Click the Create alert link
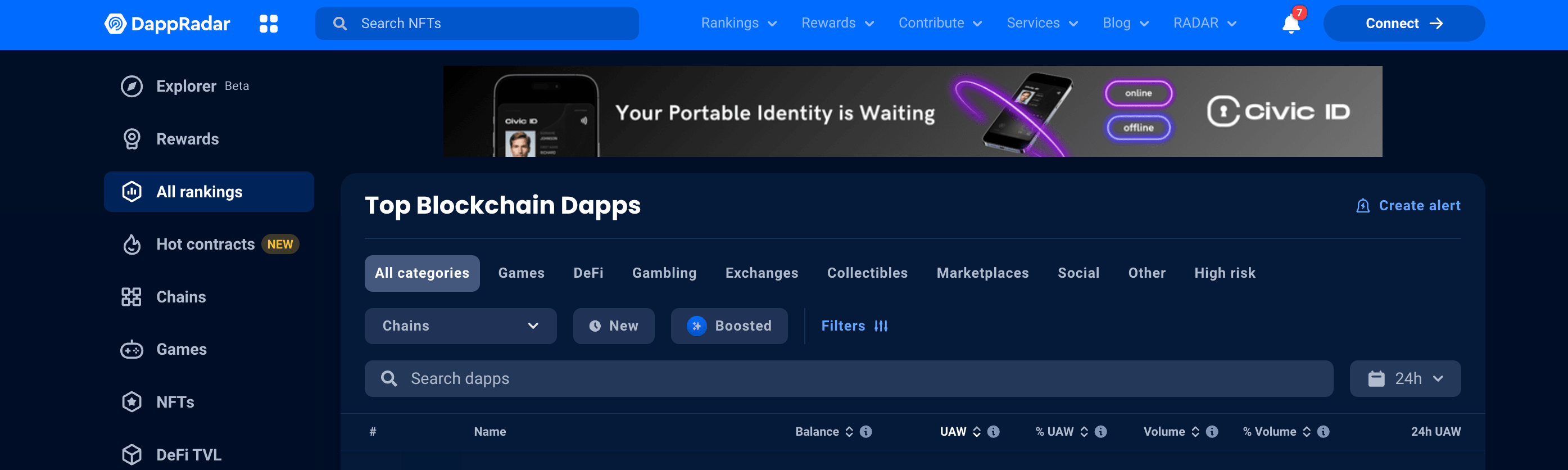1568x470 pixels. pyautogui.click(x=1408, y=206)
